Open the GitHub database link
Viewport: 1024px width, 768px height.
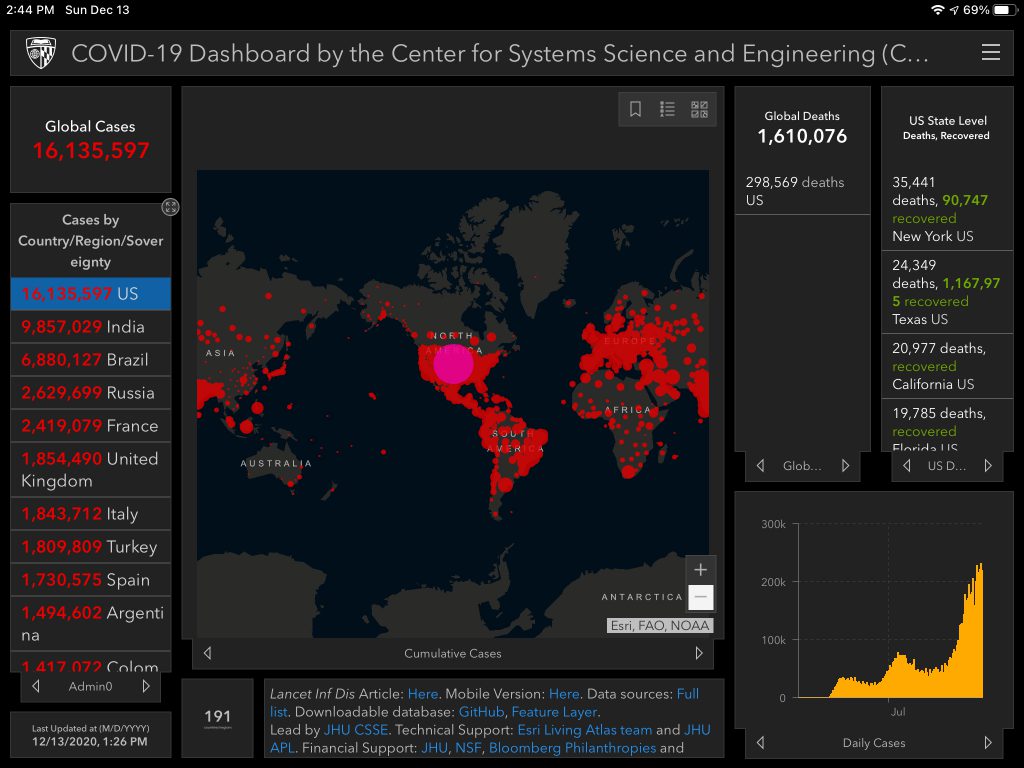click(x=480, y=712)
